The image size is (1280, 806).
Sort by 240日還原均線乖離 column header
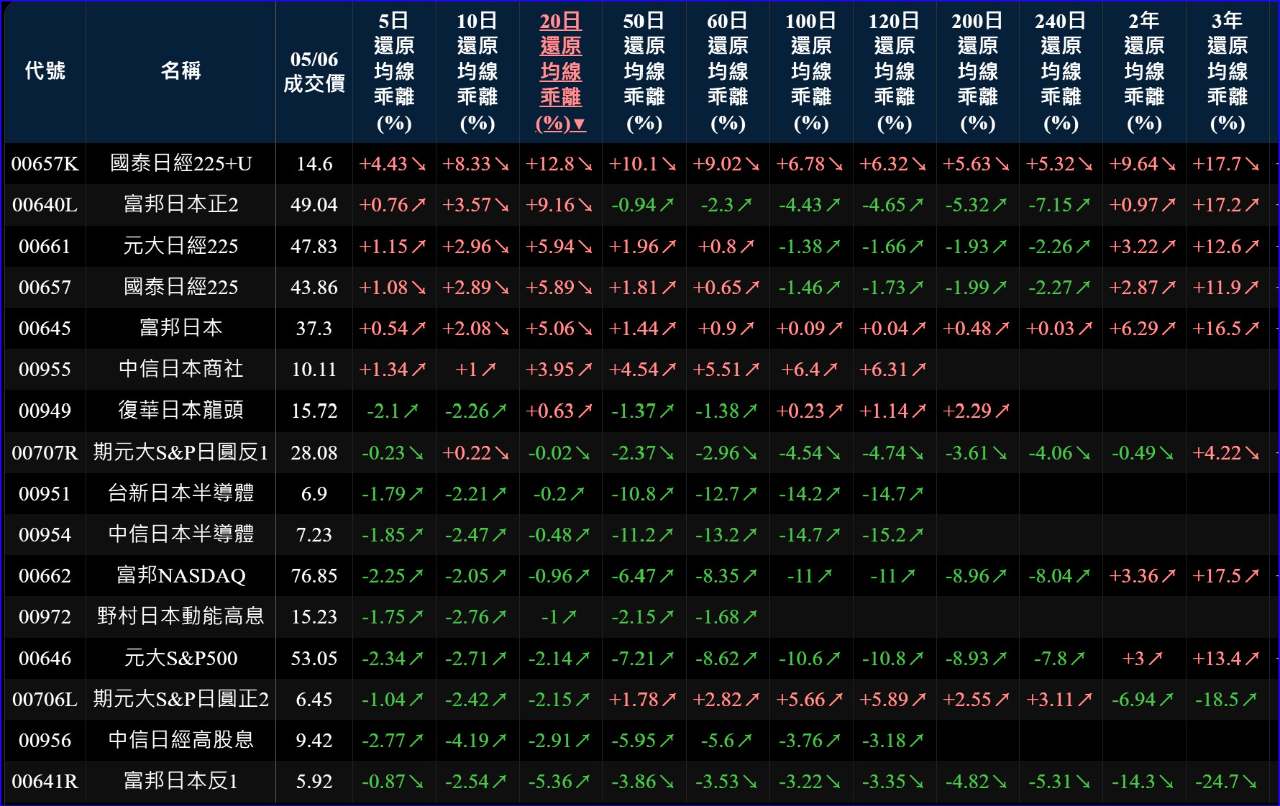pos(1061,72)
